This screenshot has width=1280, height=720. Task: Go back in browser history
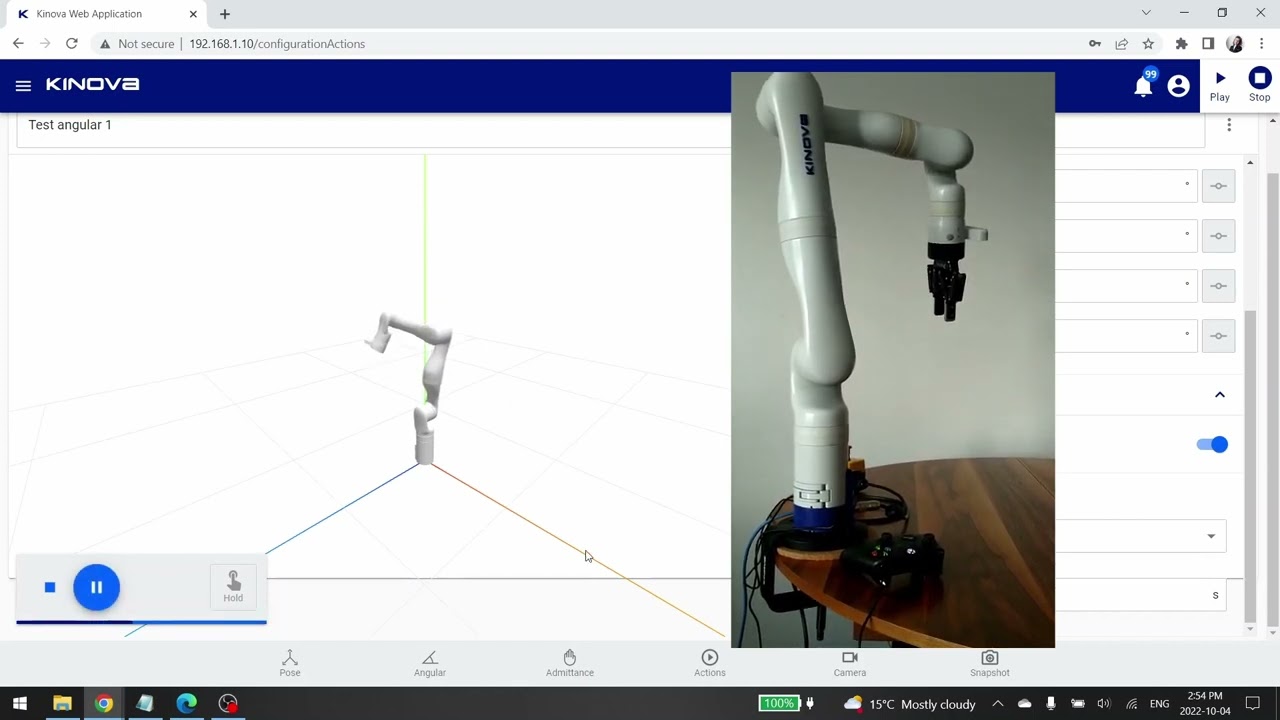point(18,44)
